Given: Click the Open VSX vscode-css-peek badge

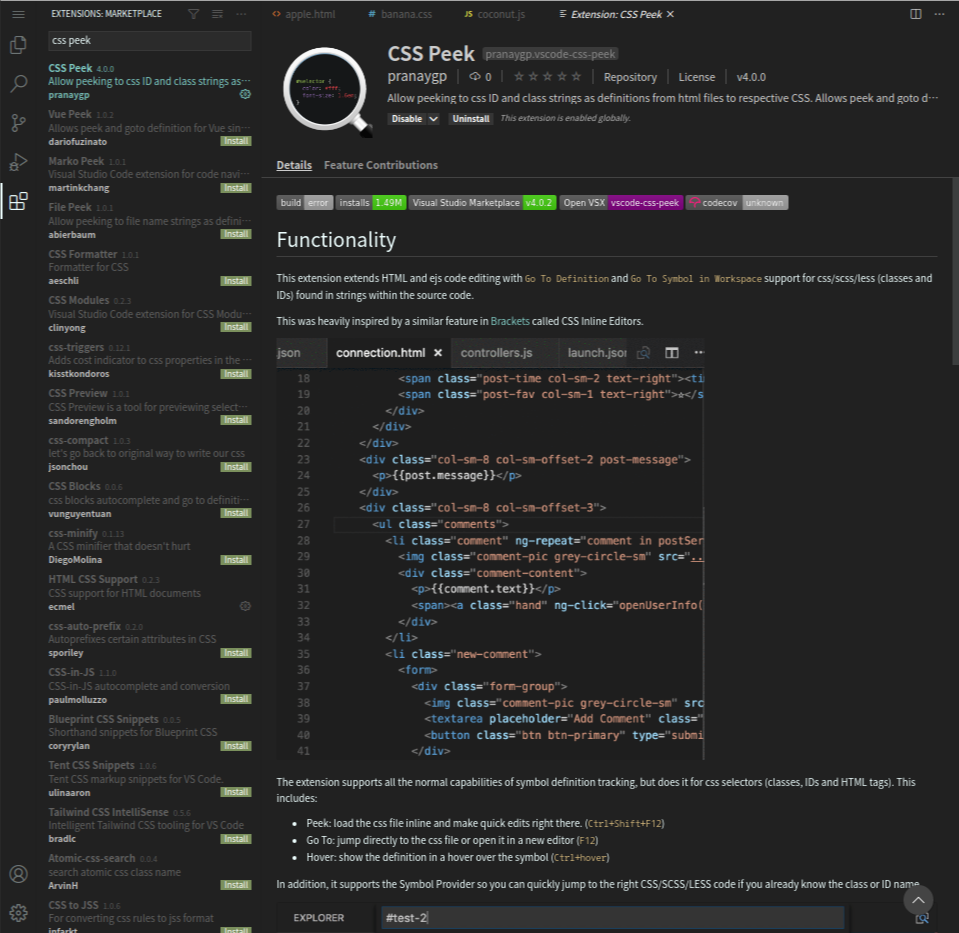Looking at the screenshot, I should click(x=621, y=203).
